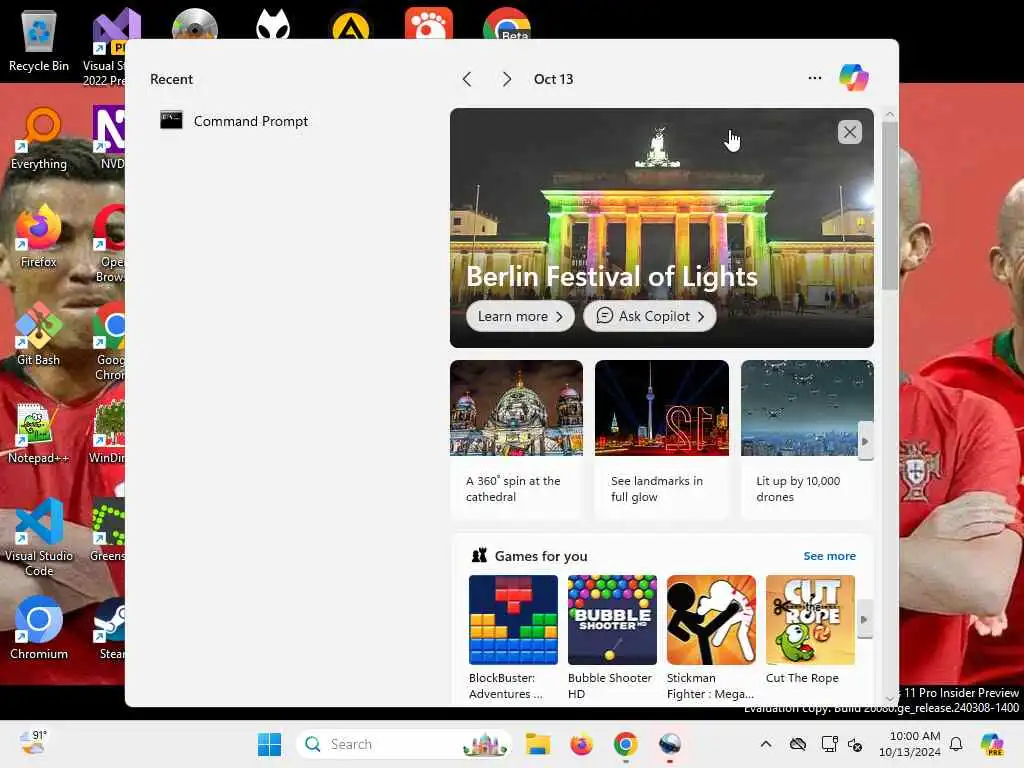Open BlockBuster: Adventures game
Viewport: 1024px width, 768px height.
(513, 637)
